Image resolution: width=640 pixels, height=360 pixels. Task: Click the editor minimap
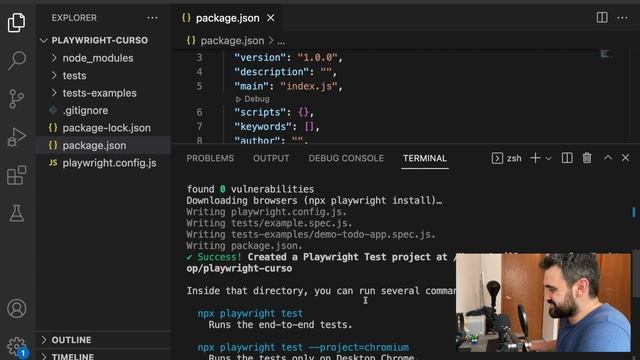pyautogui.click(x=607, y=53)
